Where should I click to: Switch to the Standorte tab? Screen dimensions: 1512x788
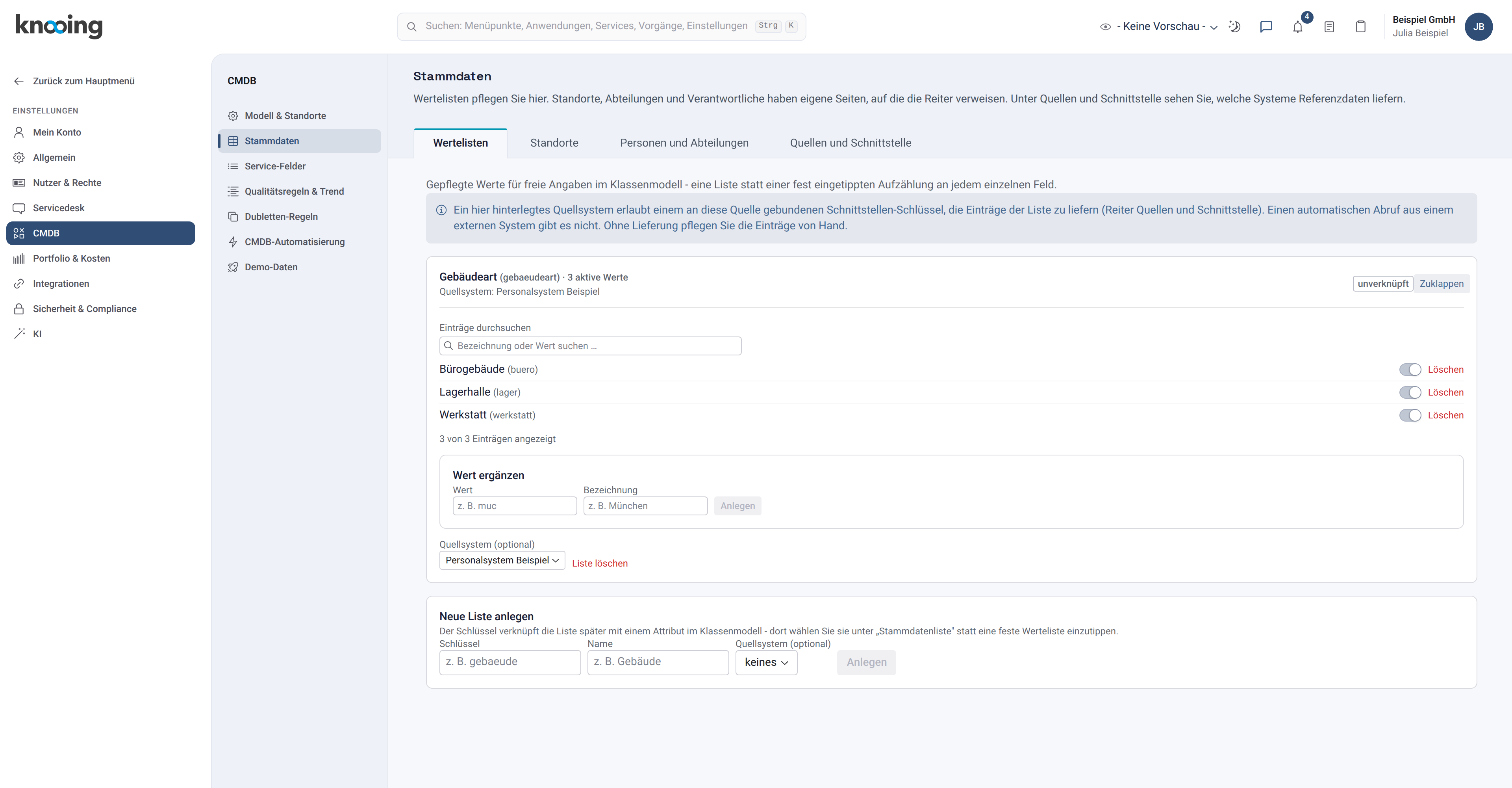554,143
